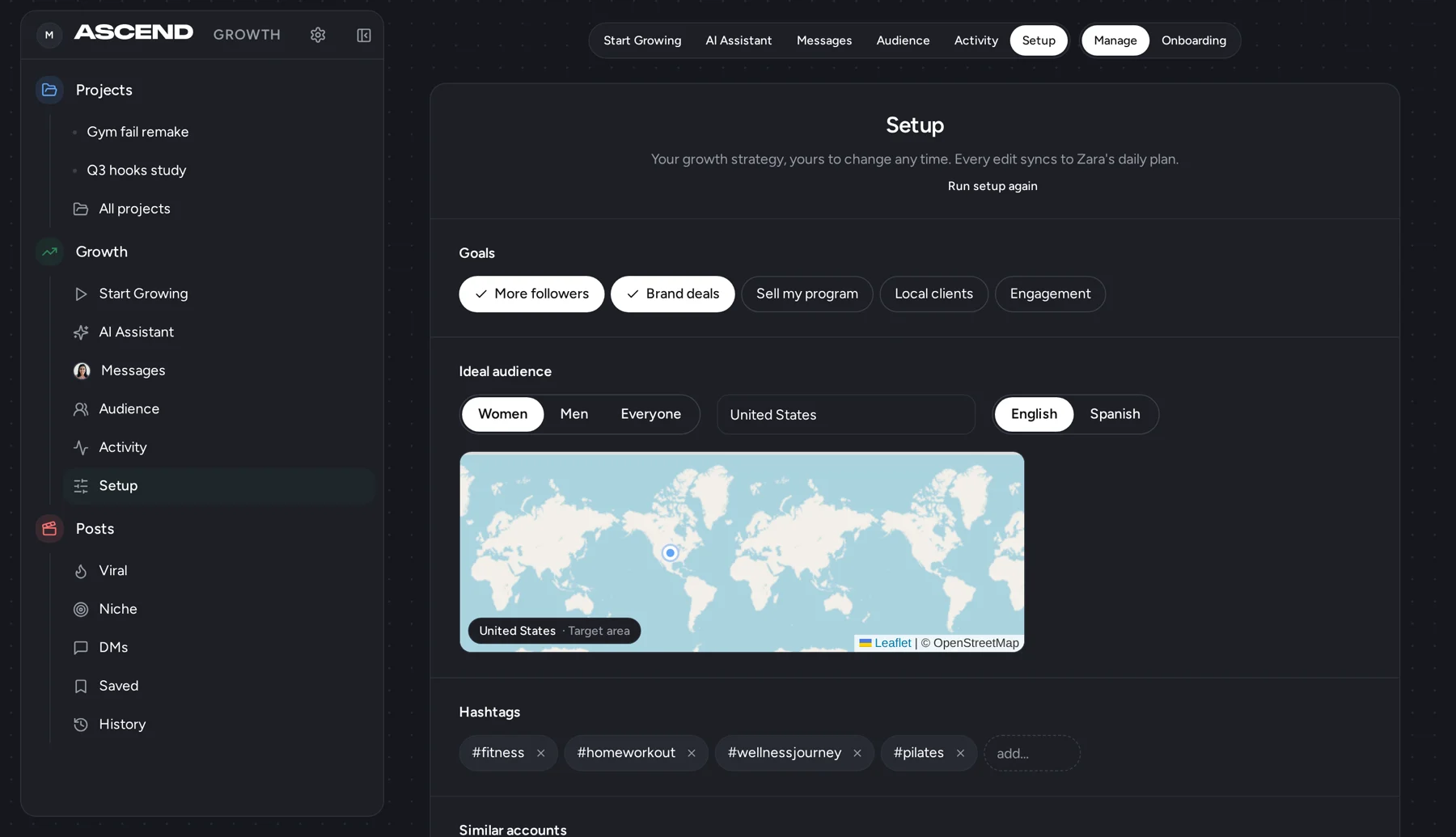Click the Setup sliders icon in sidebar
Viewport: 1456px width, 837px height.
pyautogui.click(x=81, y=486)
